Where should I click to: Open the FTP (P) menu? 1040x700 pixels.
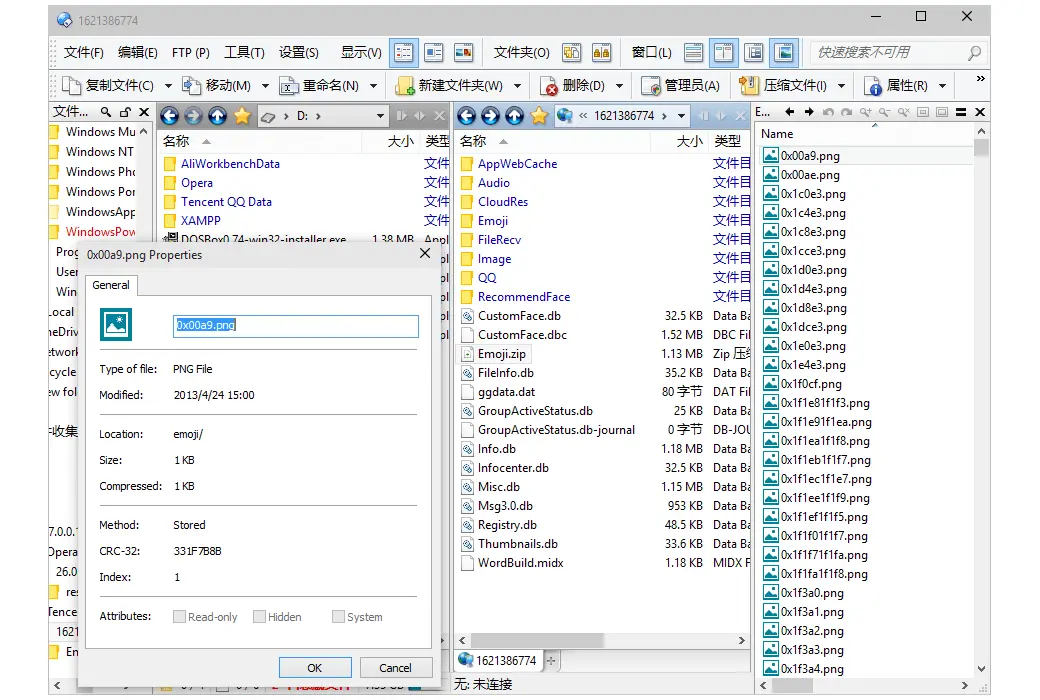pyautogui.click(x=191, y=52)
